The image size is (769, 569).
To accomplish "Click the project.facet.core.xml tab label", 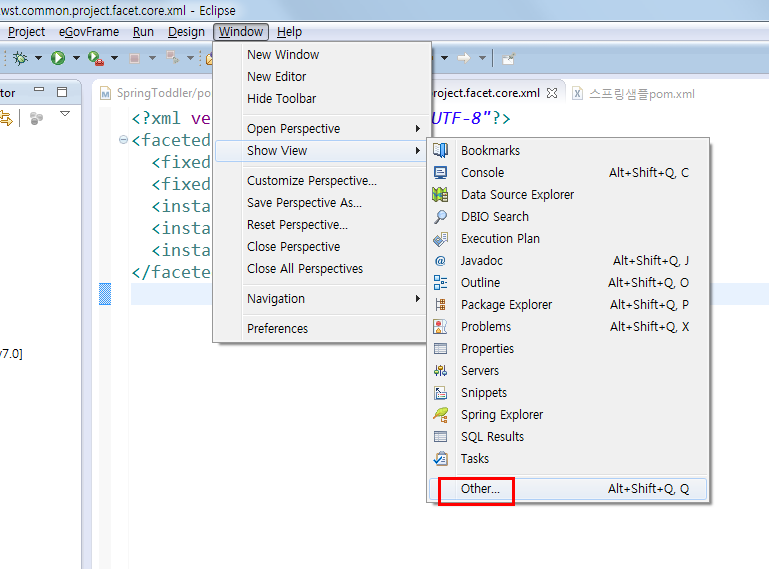I will pos(486,93).
